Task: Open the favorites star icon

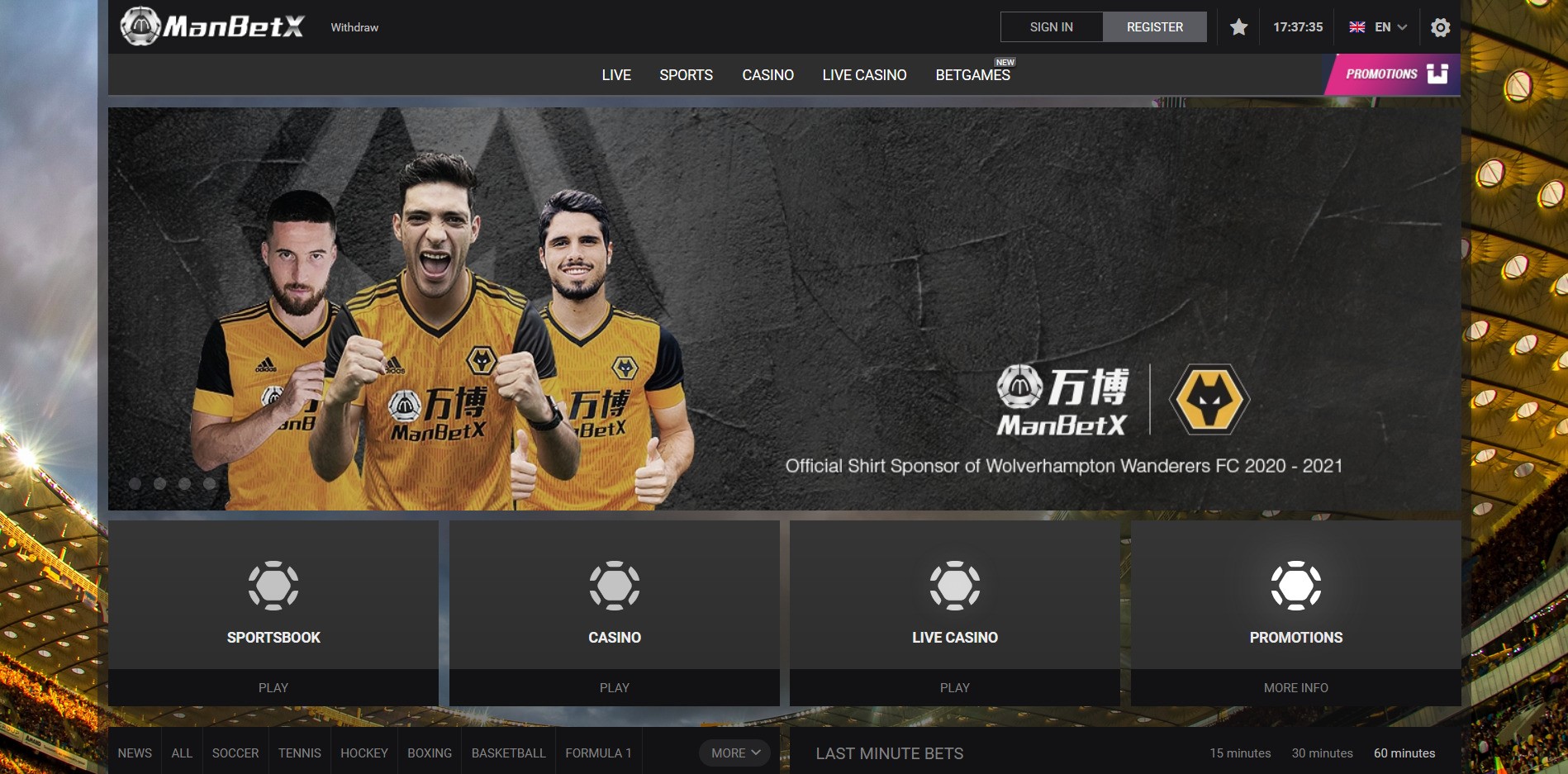Action: [1238, 27]
